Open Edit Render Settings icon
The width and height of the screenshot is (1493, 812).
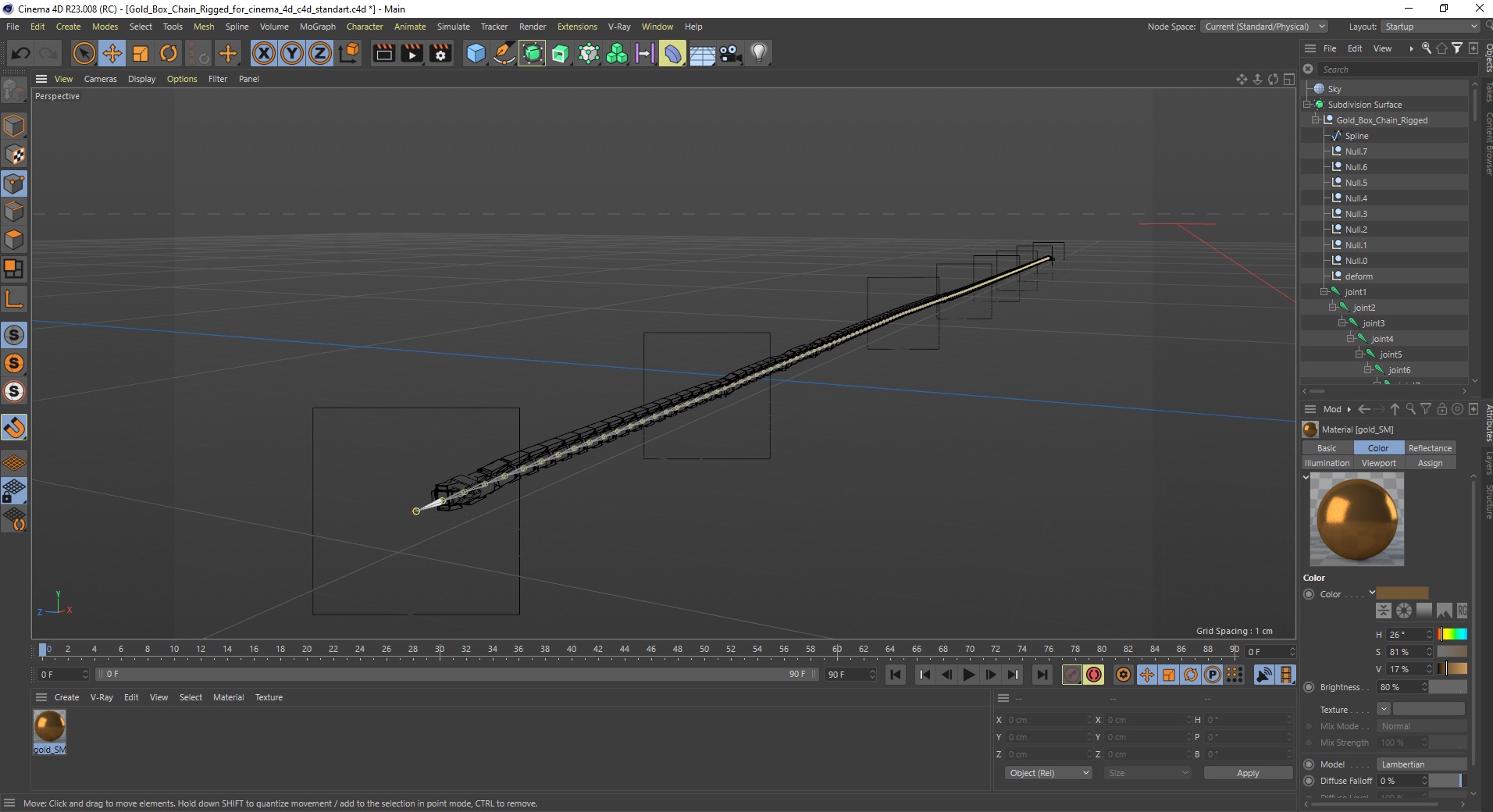click(x=441, y=53)
